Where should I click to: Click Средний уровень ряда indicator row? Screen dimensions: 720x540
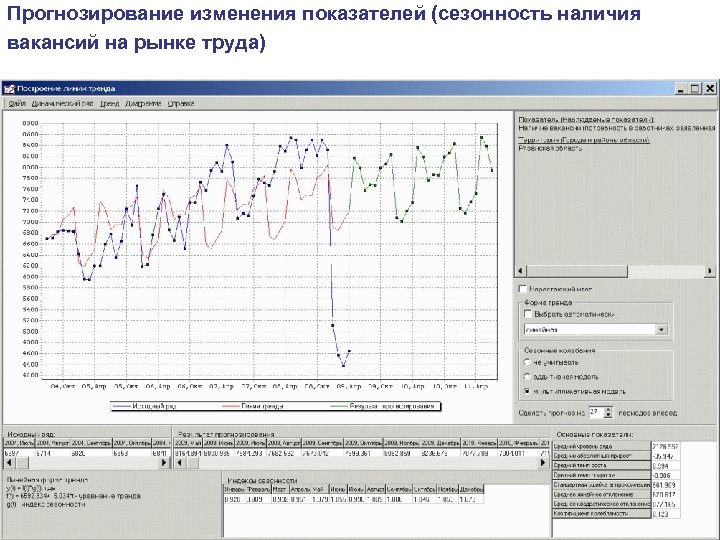(602, 446)
